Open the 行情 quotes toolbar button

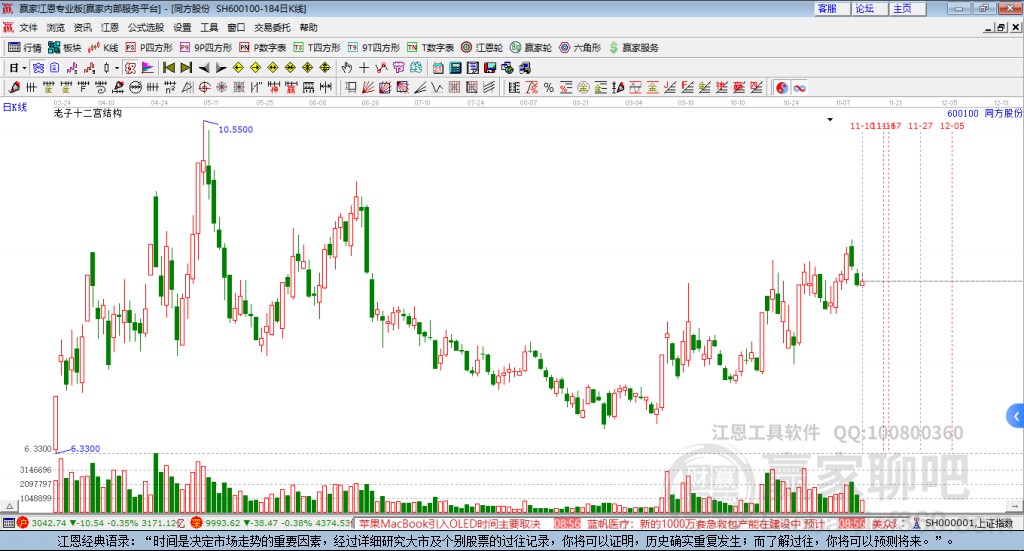[25, 48]
